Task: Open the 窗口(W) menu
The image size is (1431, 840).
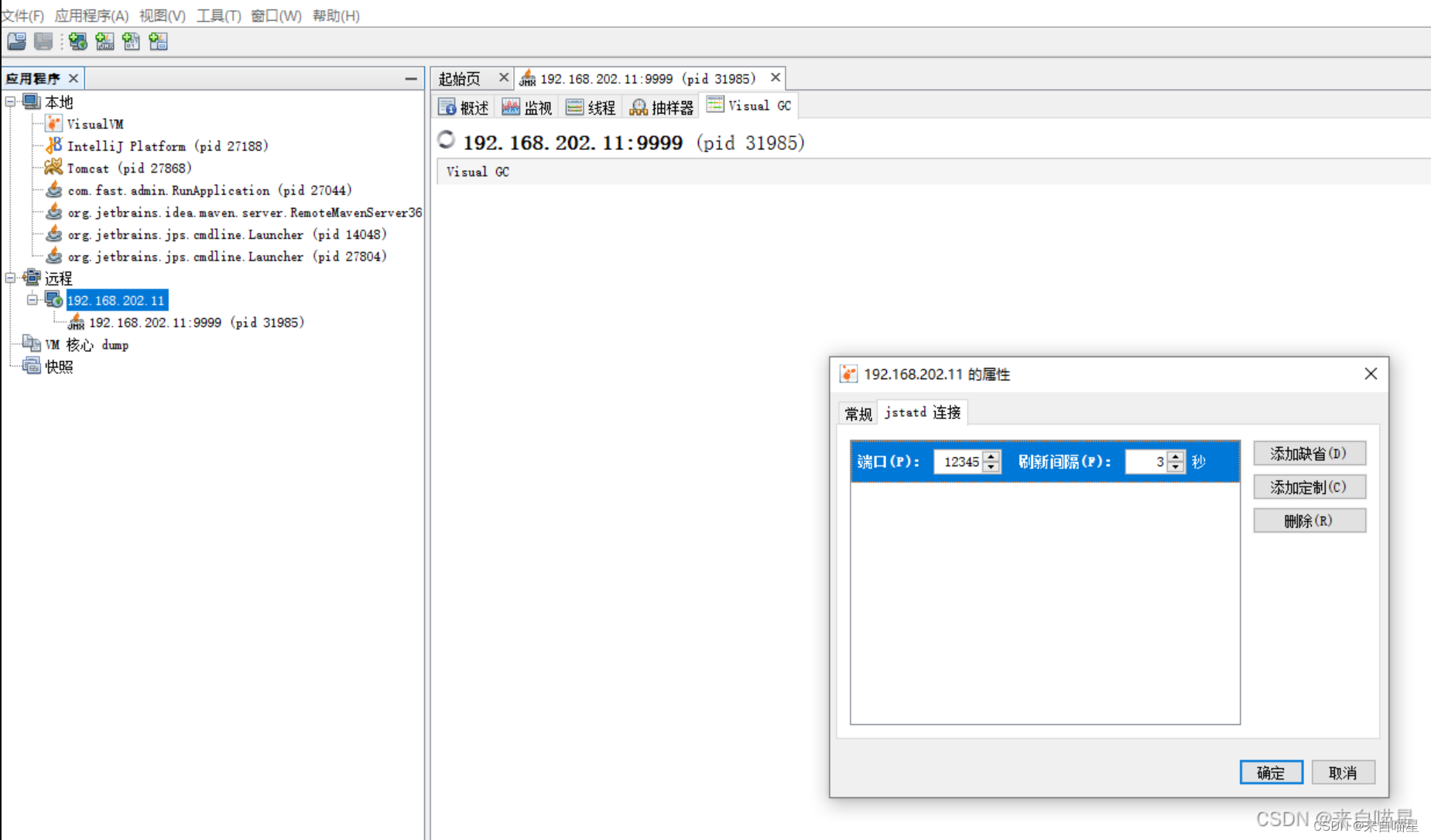Action: click(x=276, y=15)
